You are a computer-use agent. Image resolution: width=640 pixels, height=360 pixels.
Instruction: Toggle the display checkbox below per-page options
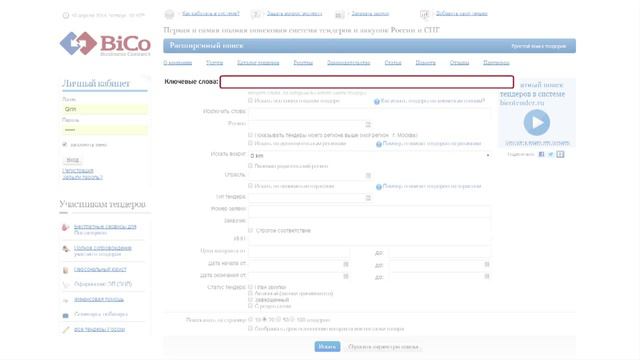pyautogui.click(x=250, y=328)
